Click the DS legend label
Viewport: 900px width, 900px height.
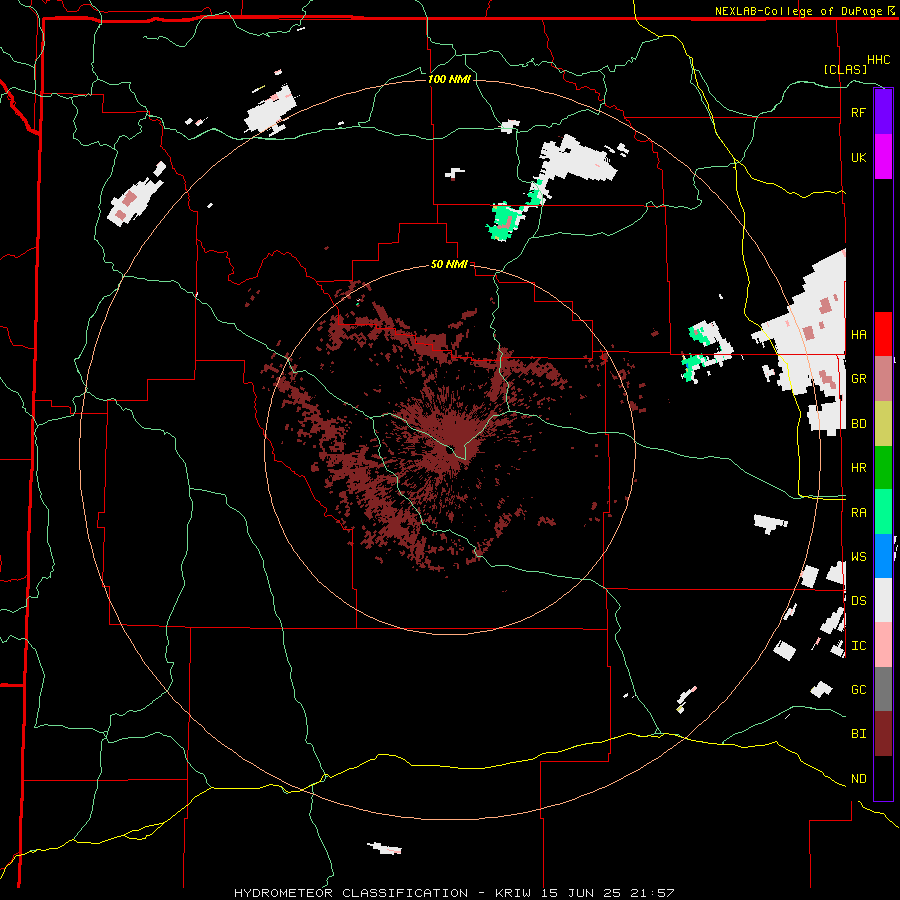click(x=858, y=601)
